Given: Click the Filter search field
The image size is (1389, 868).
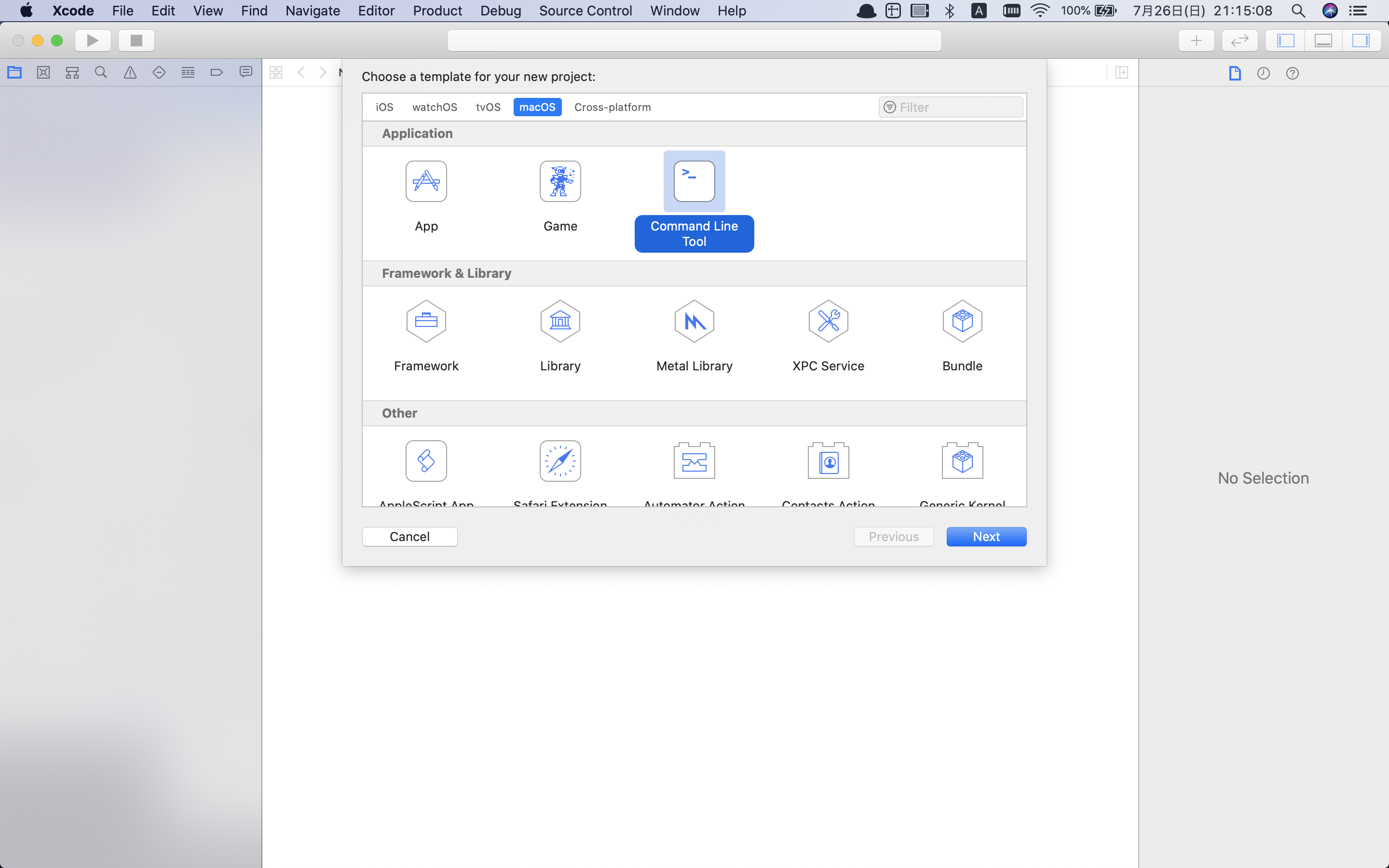Looking at the screenshot, I should click(951, 107).
